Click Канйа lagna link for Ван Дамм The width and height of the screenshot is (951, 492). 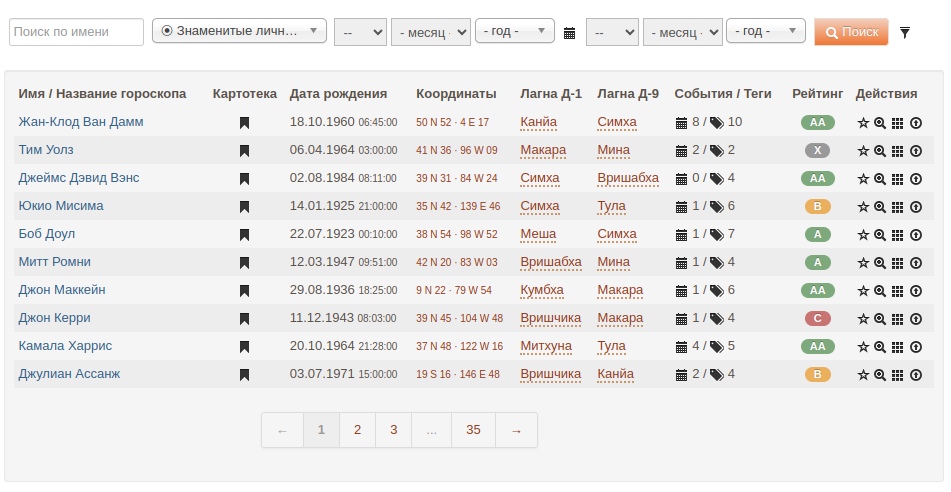[539, 122]
